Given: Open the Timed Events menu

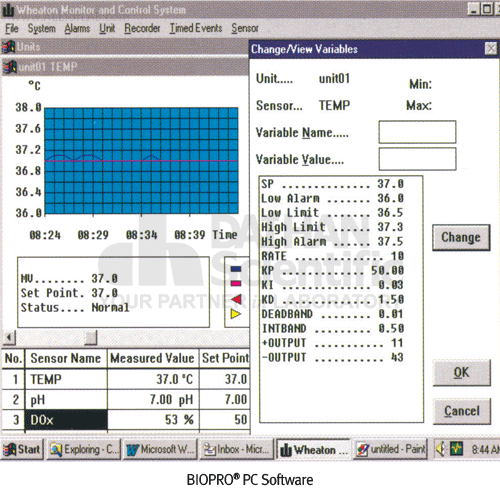Looking at the screenshot, I should click(196, 28).
